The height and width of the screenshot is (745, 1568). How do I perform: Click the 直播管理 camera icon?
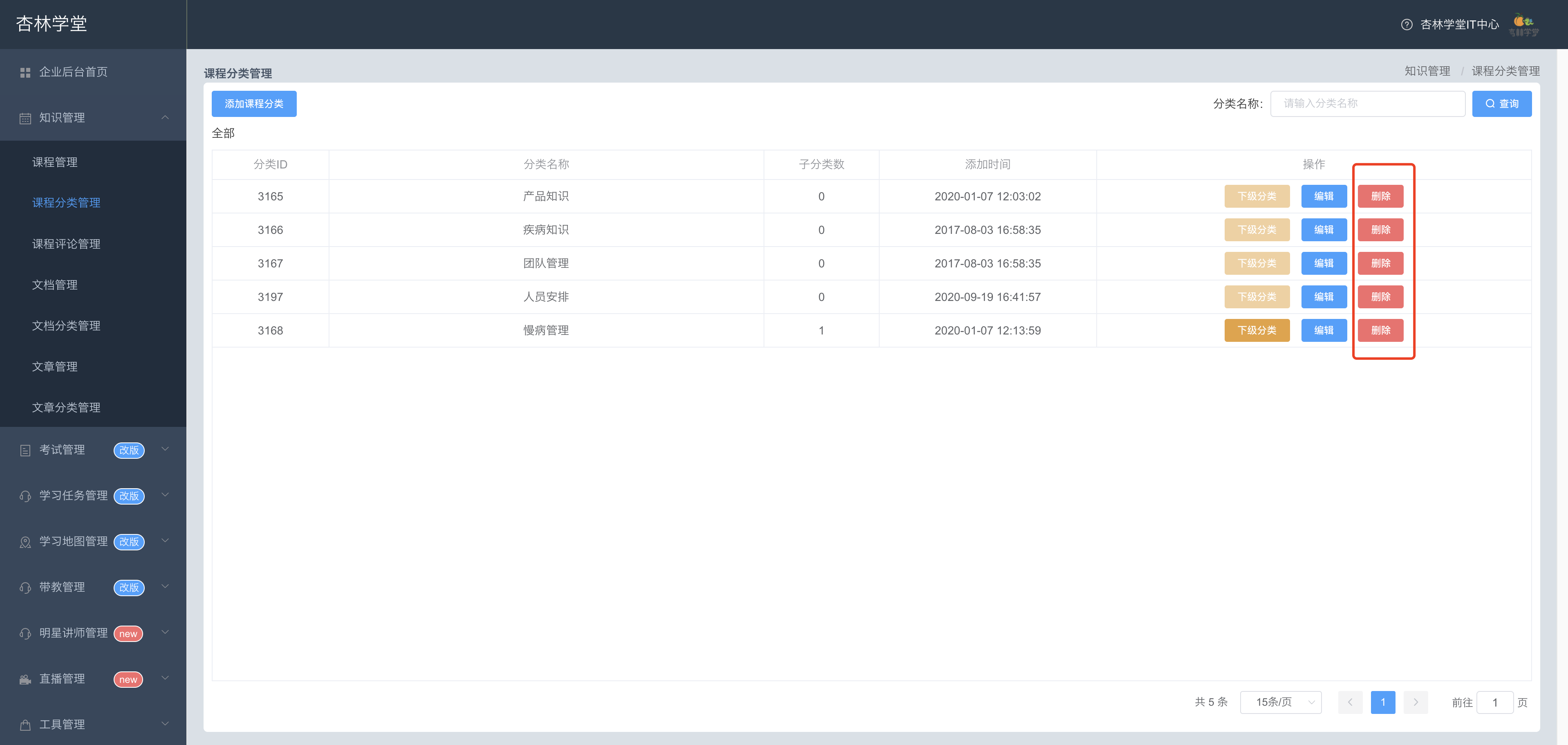click(x=25, y=679)
